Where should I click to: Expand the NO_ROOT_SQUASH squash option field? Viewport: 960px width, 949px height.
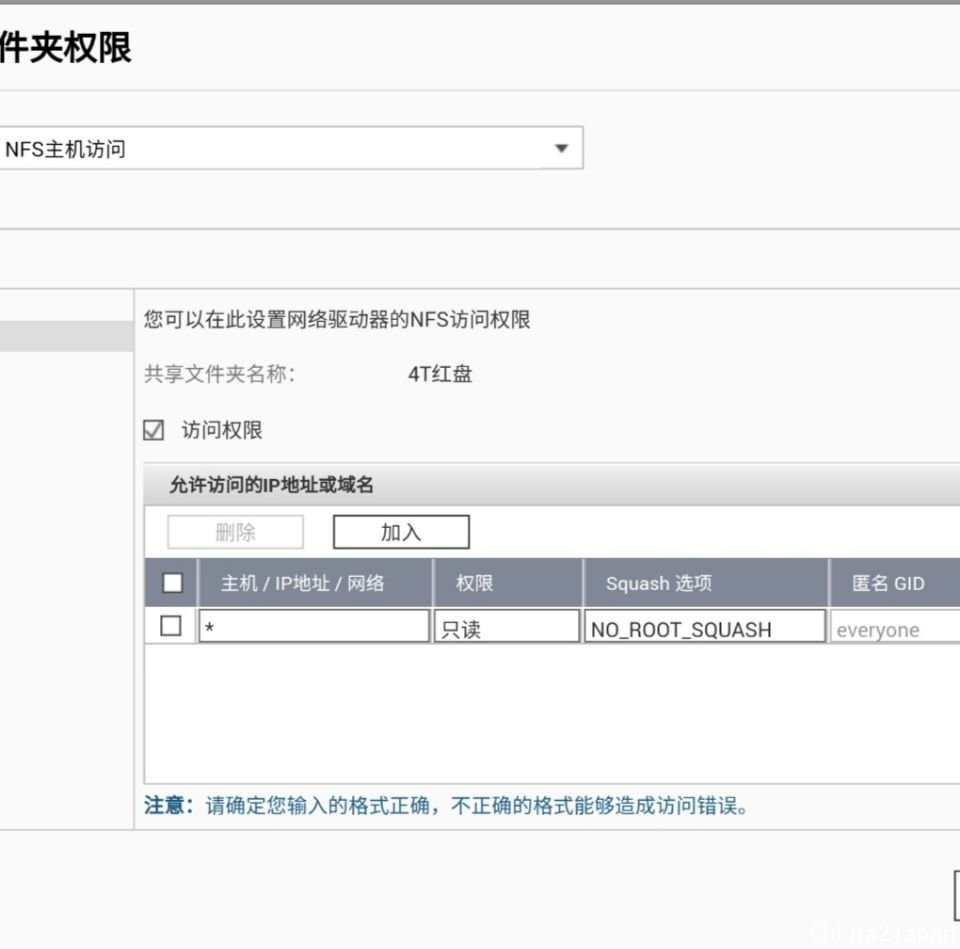704,627
